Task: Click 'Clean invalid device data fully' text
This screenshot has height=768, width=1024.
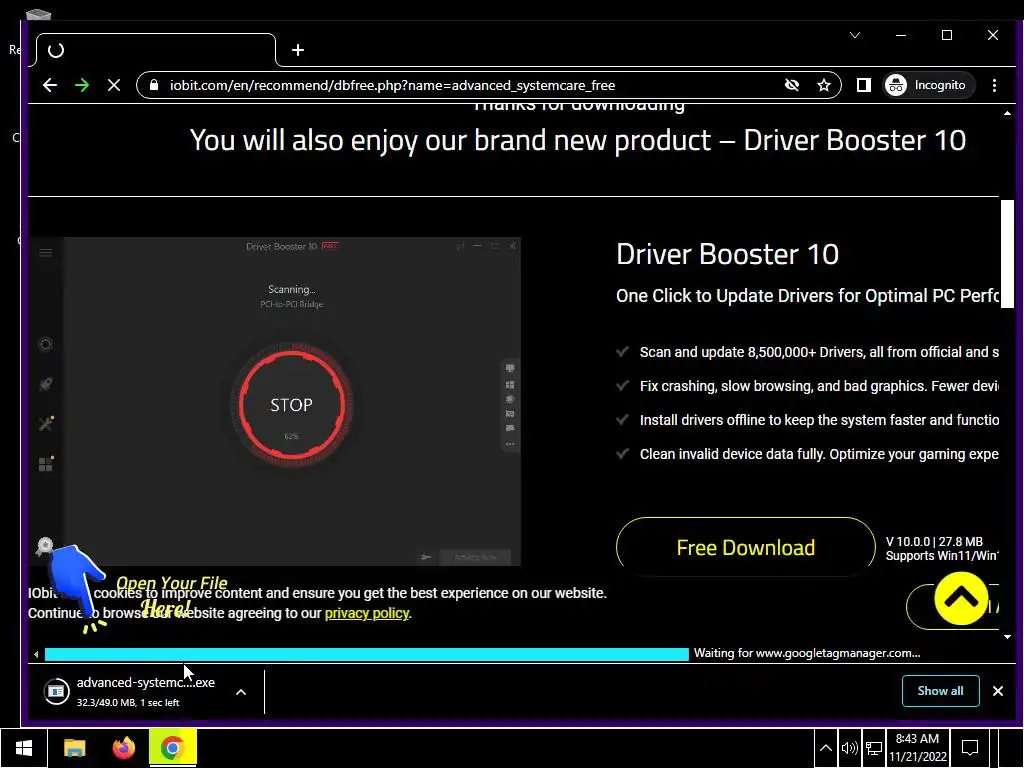Action: pyautogui.click(x=819, y=454)
